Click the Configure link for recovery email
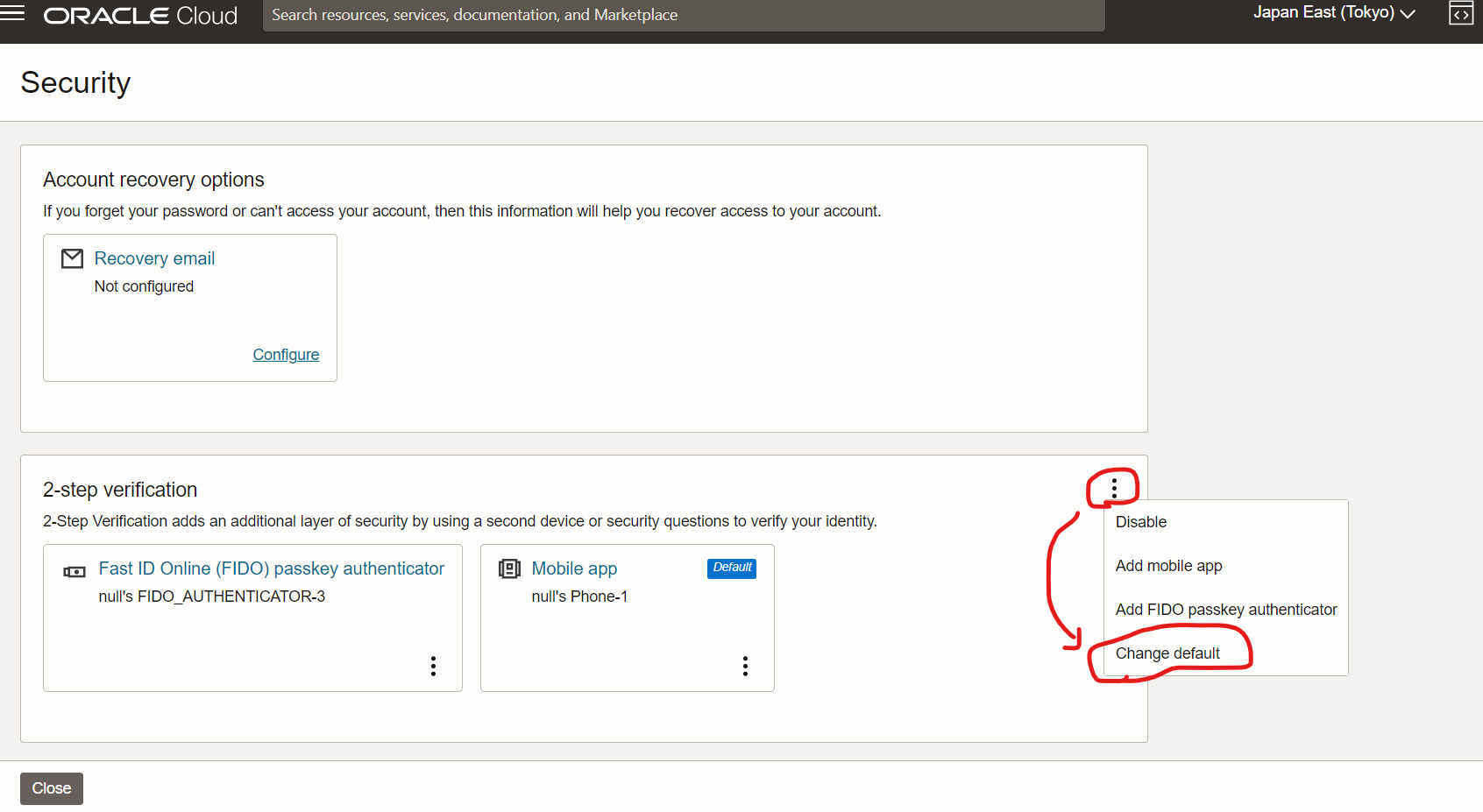 (286, 355)
